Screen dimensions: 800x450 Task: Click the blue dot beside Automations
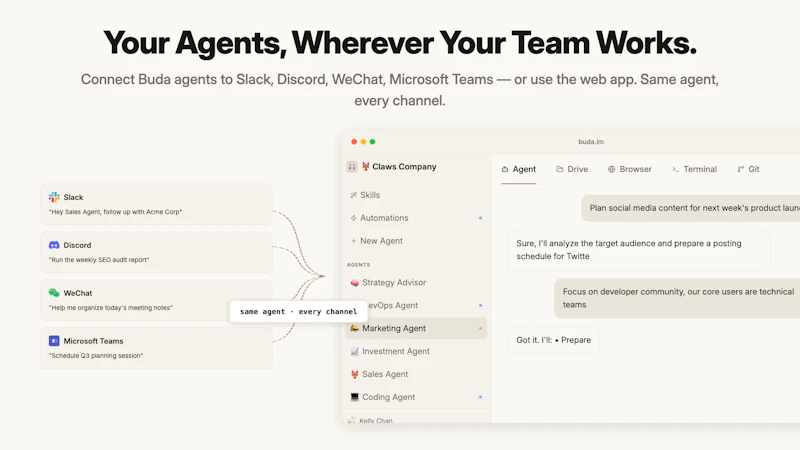tap(480, 218)
